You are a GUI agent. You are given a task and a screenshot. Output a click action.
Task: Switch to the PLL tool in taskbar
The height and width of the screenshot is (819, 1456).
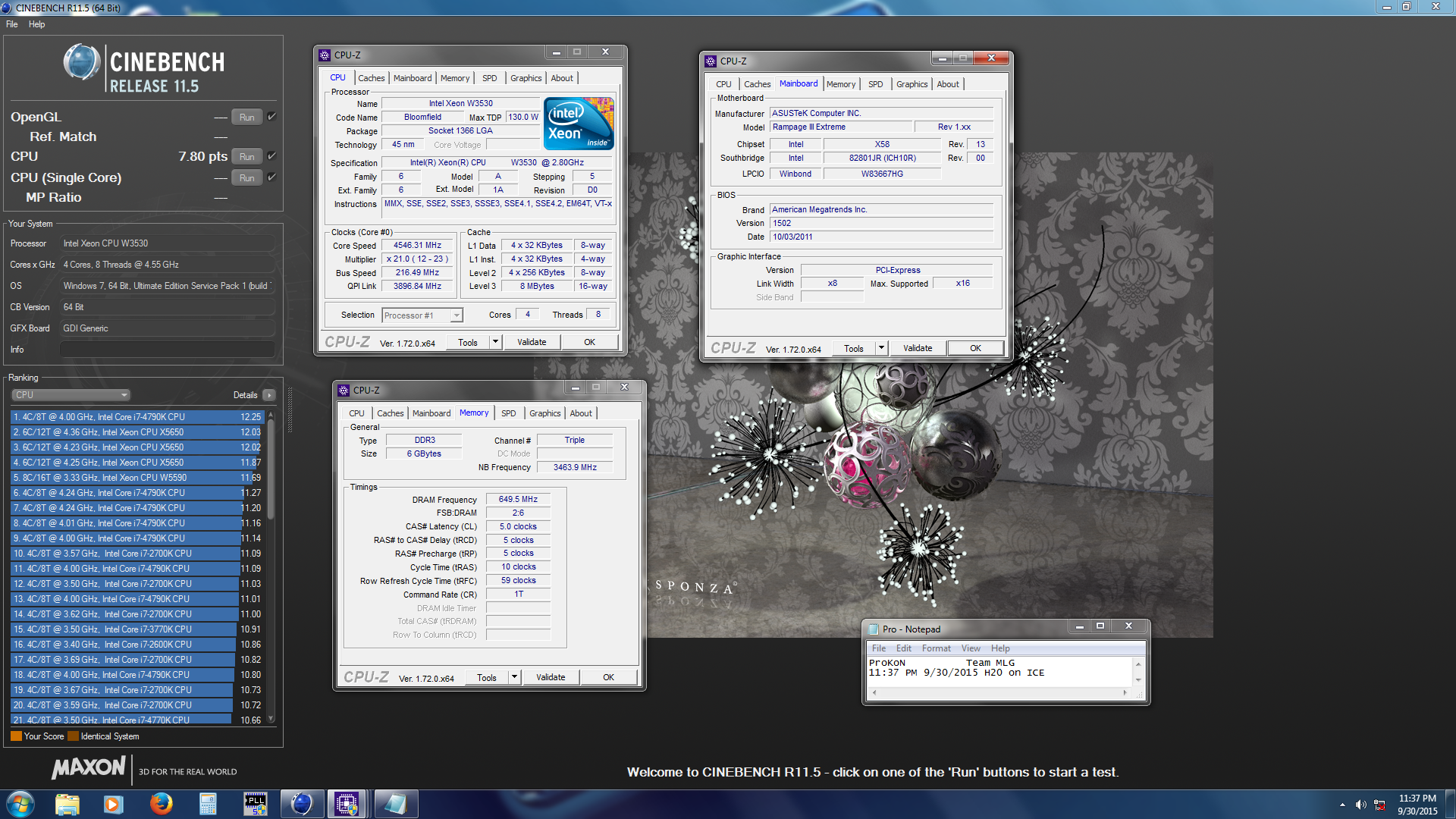(255, 804)
